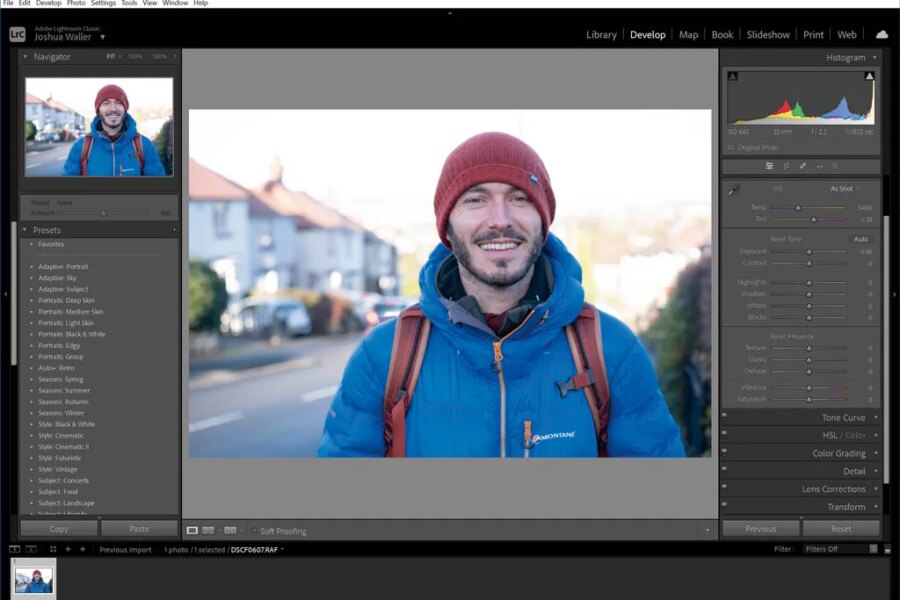Screen dimensions: 900x600
Task: Open the Photo menu
Action: pyautogui.click(x=76, y=3)
